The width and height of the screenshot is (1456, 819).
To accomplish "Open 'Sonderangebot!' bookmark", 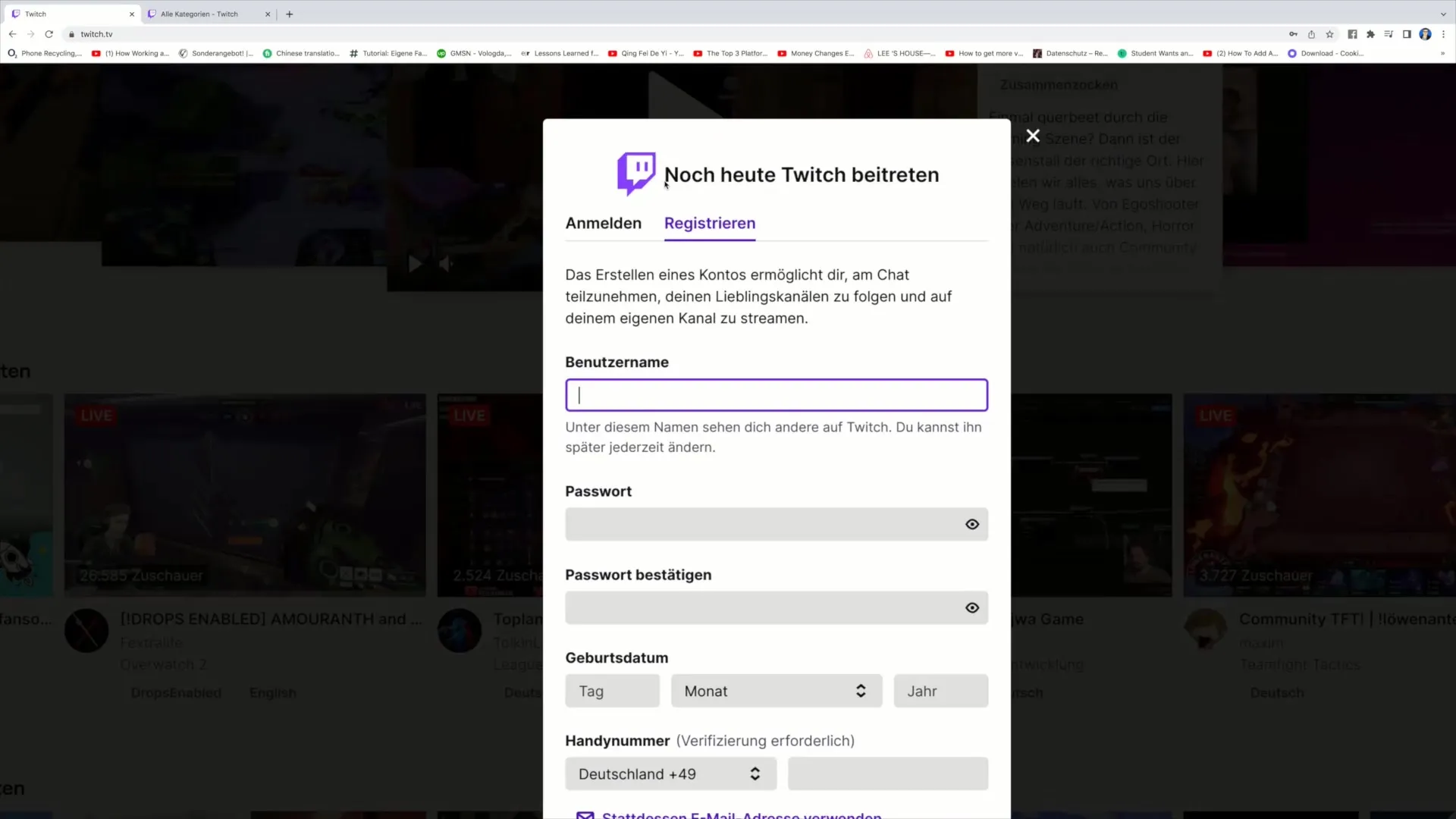I will tap(216, 54).
